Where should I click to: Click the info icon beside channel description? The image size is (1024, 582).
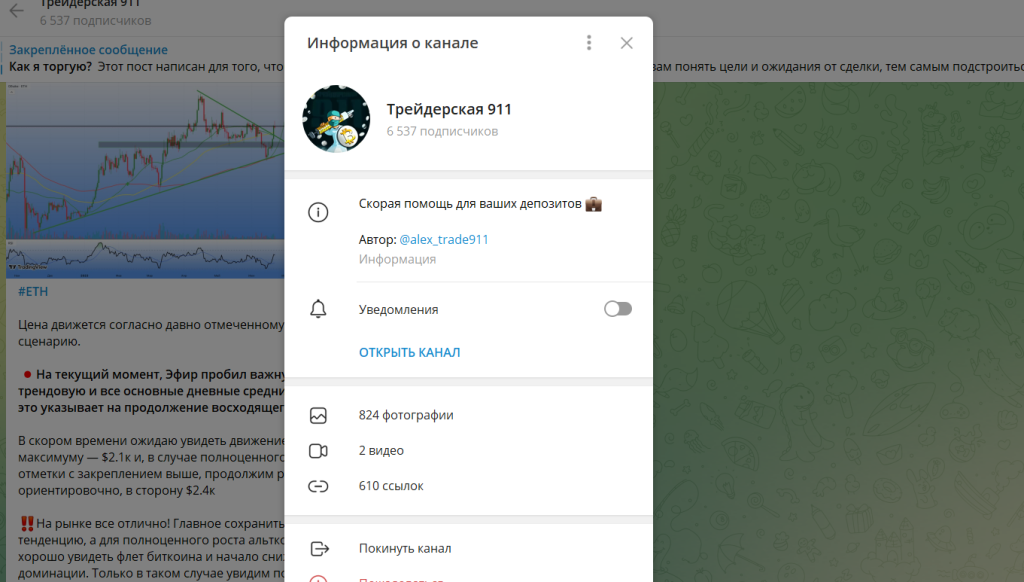pos(318,212)
